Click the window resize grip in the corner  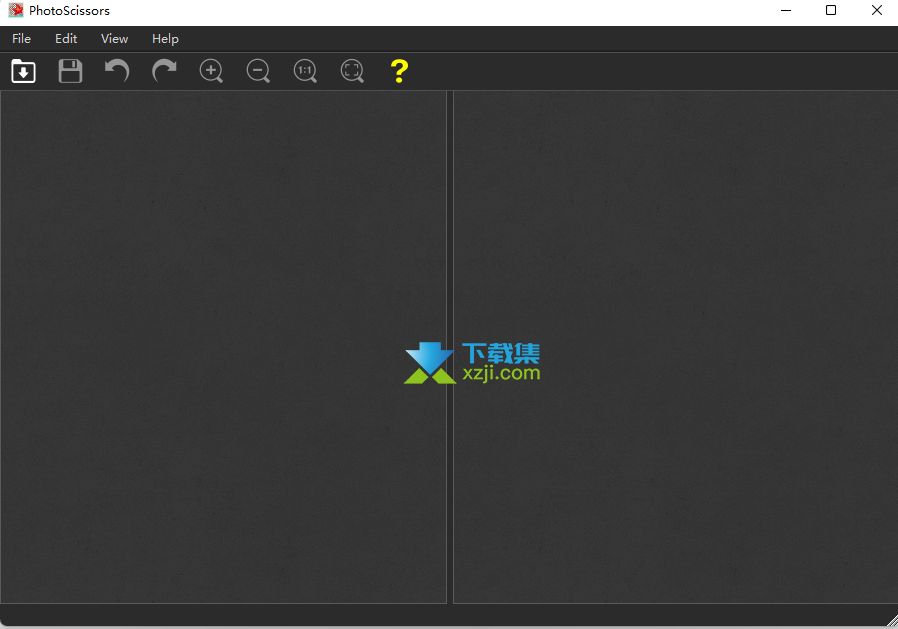coord(892,622)
